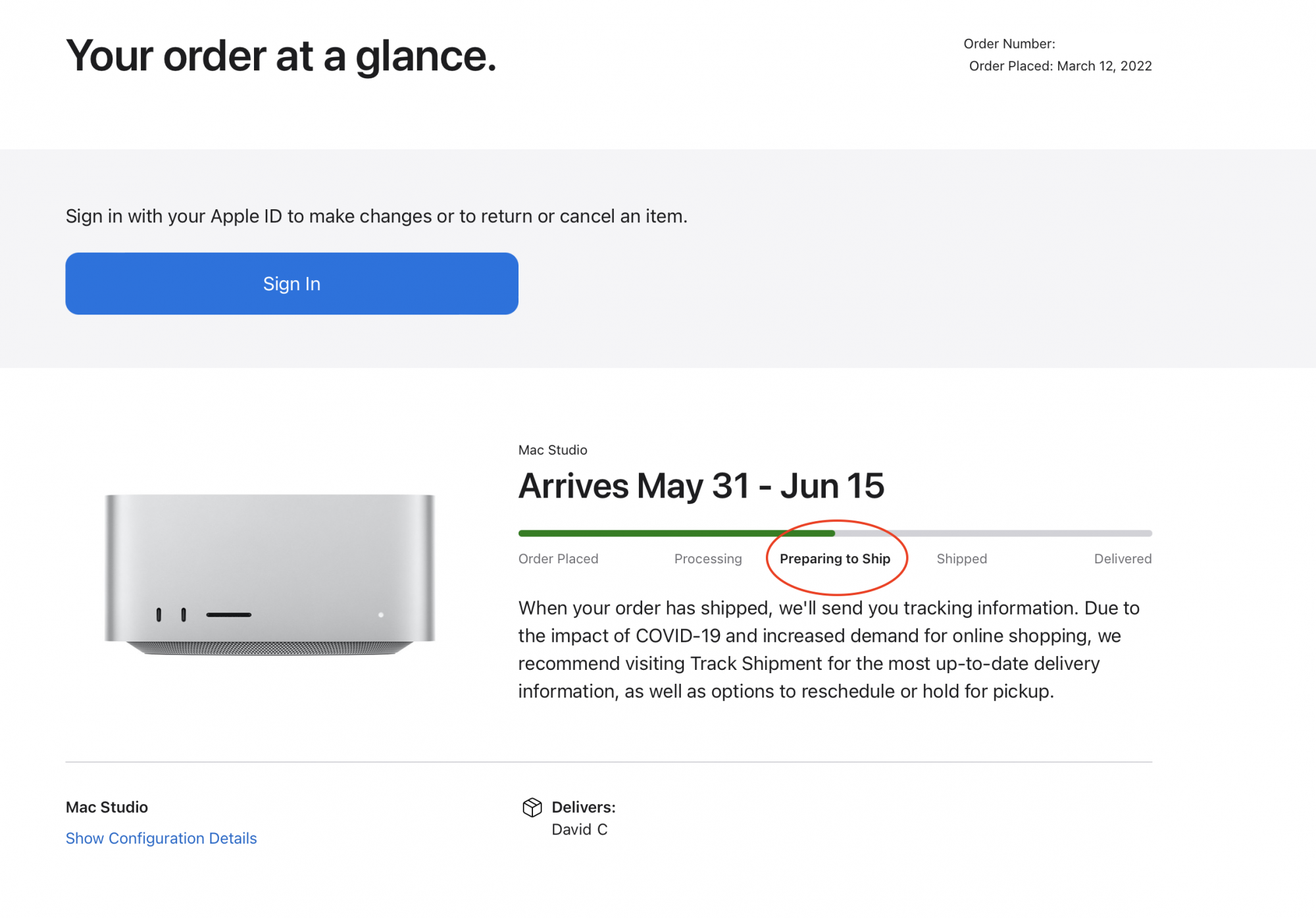Click the Arrives May 31 - Jun 15 heading
Screen dimensions: 1316x918
pyautogui.click(x=701, y=486)
